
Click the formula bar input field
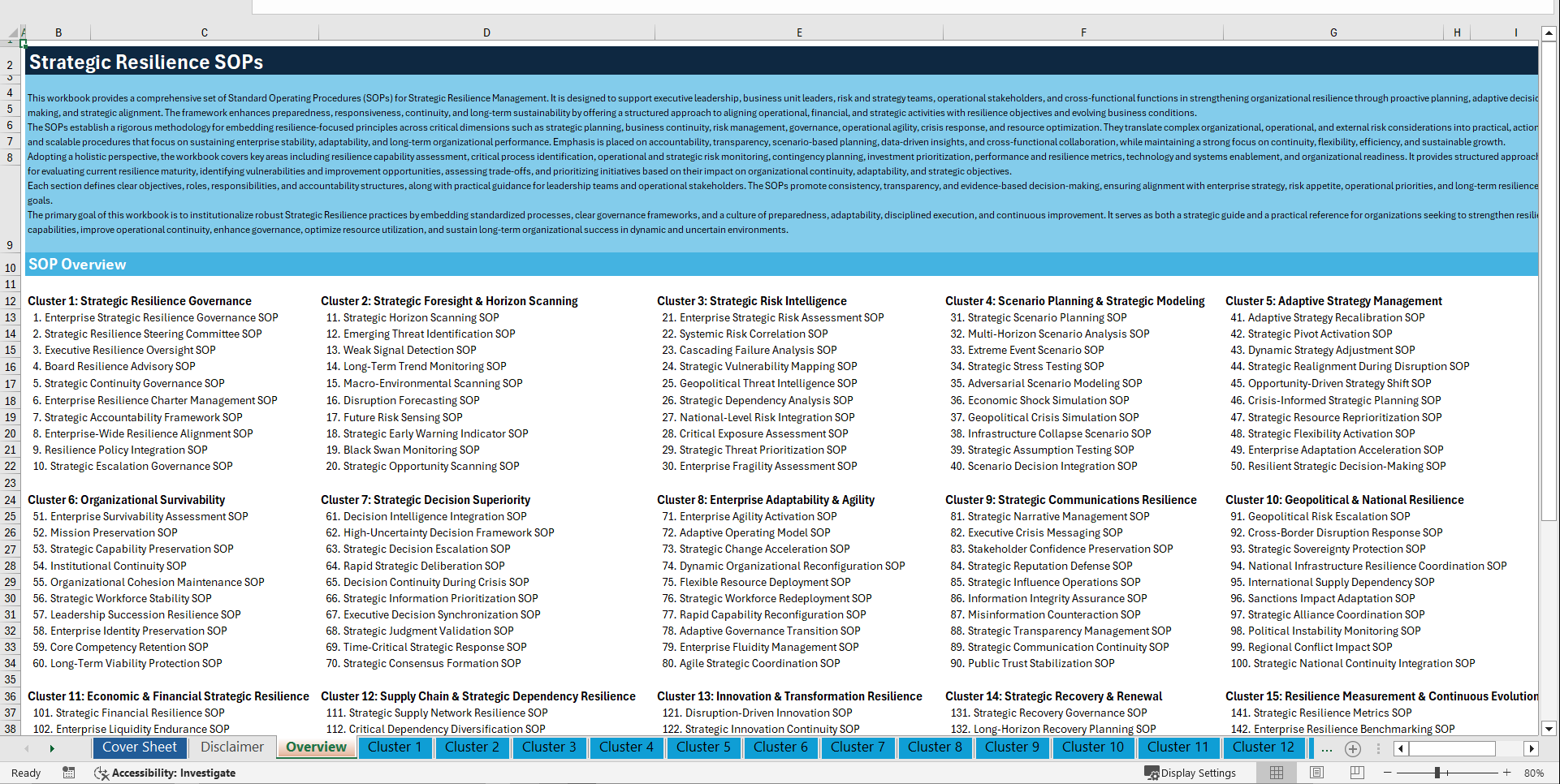901,6
